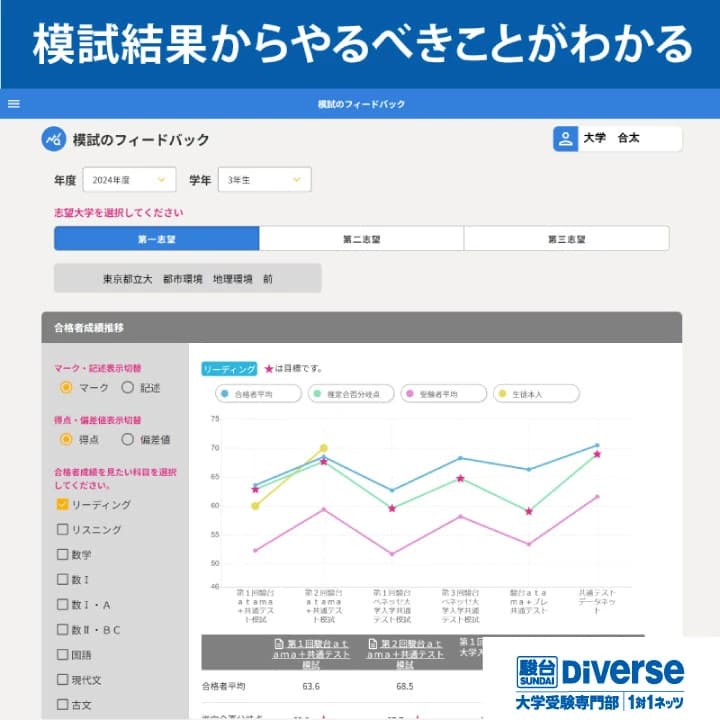Click the document icon beside 第2回駿台atama link
Viewport: 720px width, 720px height.
373,644
